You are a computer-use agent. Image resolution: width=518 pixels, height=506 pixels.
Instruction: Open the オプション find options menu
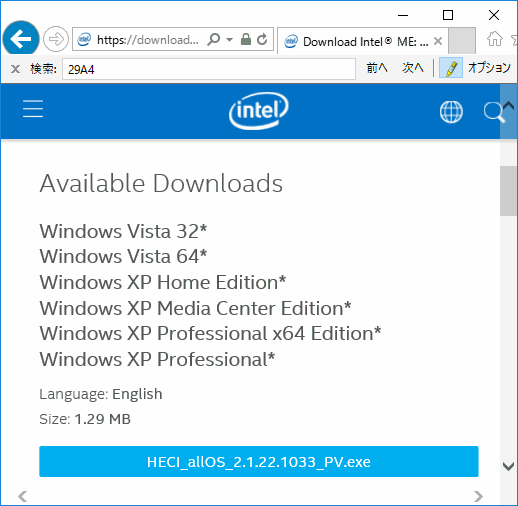(x=489, y=68)
